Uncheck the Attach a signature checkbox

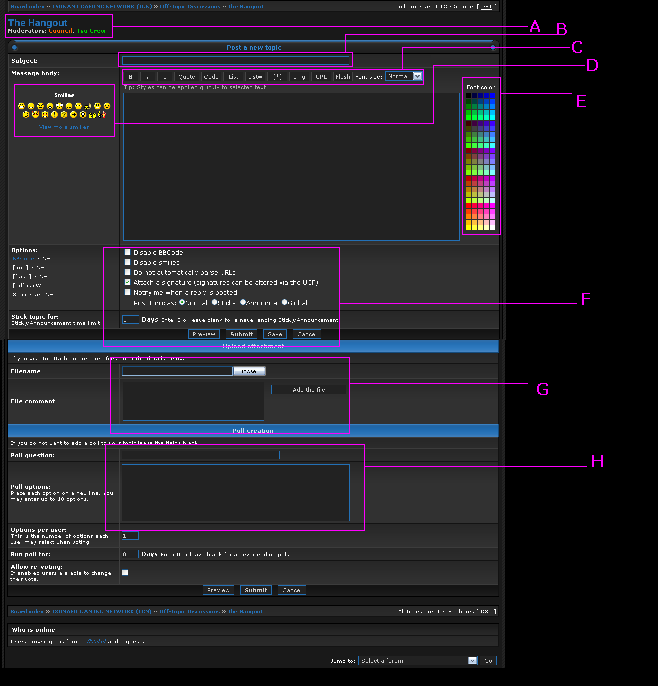click(127, 282)
